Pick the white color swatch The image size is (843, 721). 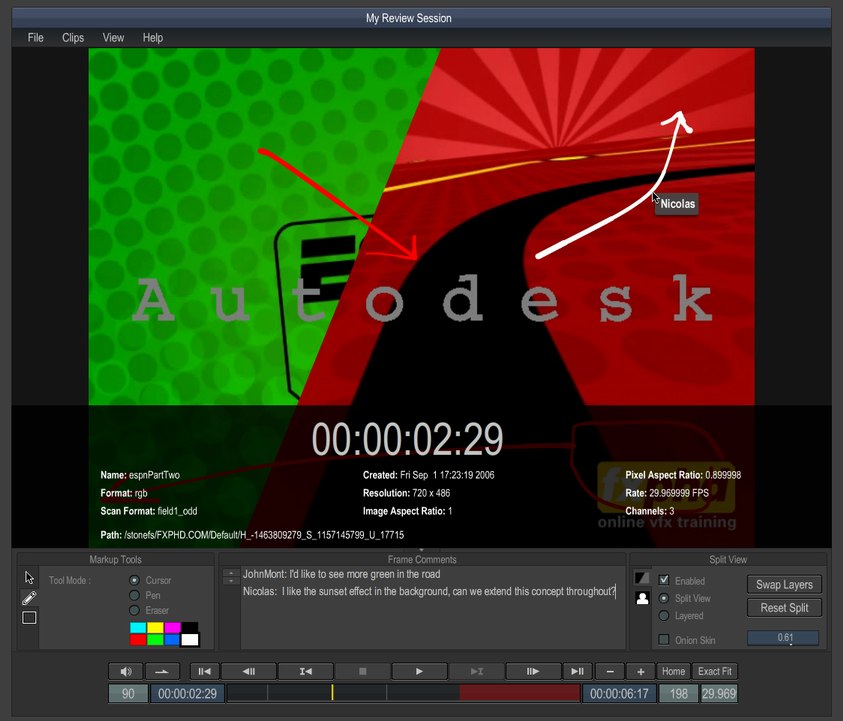(190, 639)
